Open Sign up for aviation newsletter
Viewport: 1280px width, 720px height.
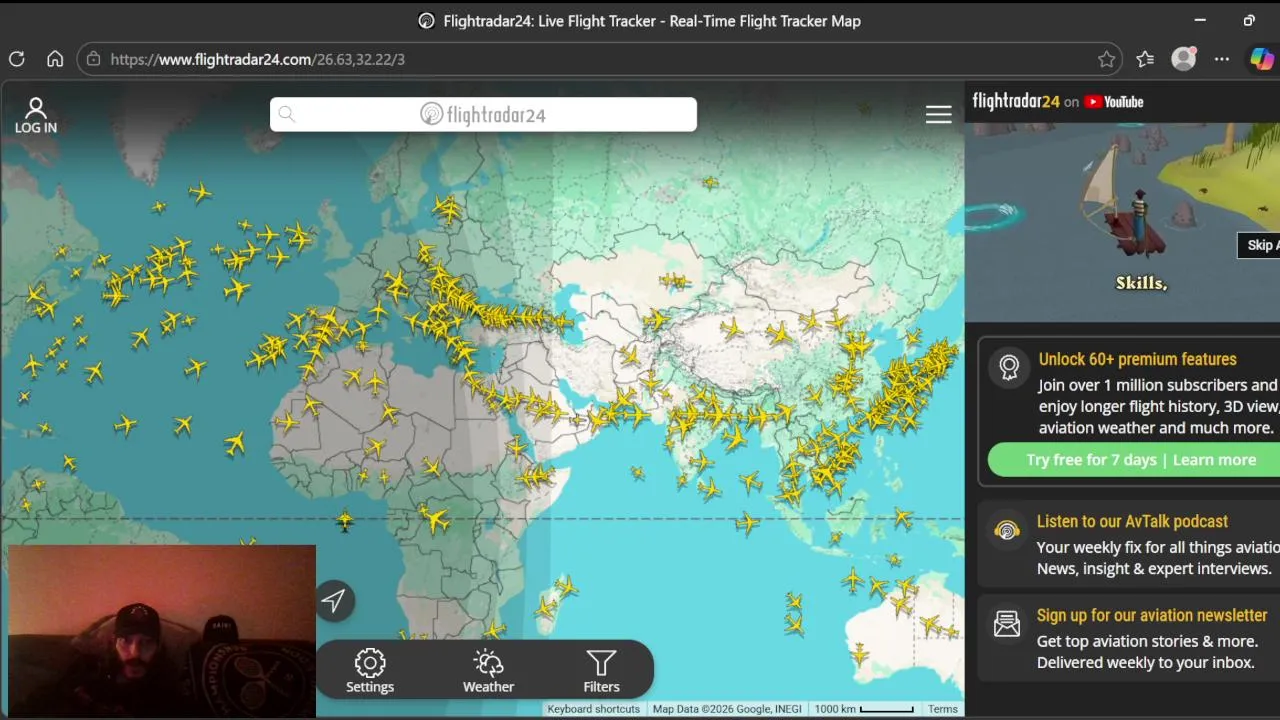point(1152,615)
